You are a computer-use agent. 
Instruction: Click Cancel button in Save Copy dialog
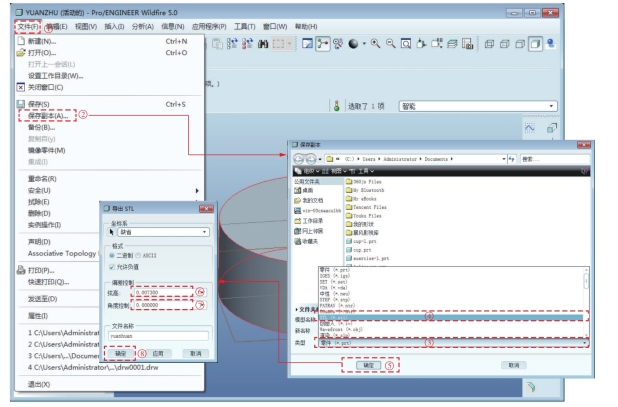pos(514,365)
